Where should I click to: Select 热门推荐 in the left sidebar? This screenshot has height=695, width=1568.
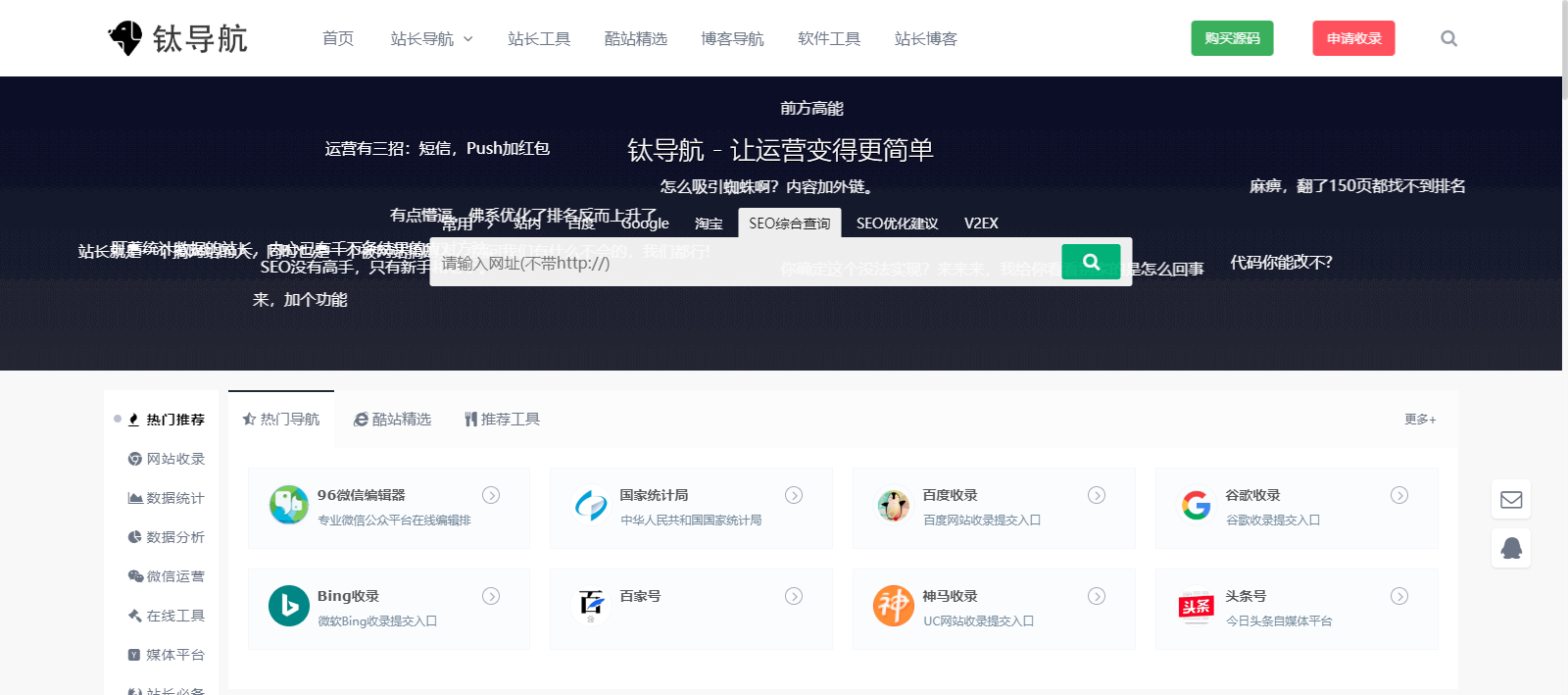coord(166,419)
